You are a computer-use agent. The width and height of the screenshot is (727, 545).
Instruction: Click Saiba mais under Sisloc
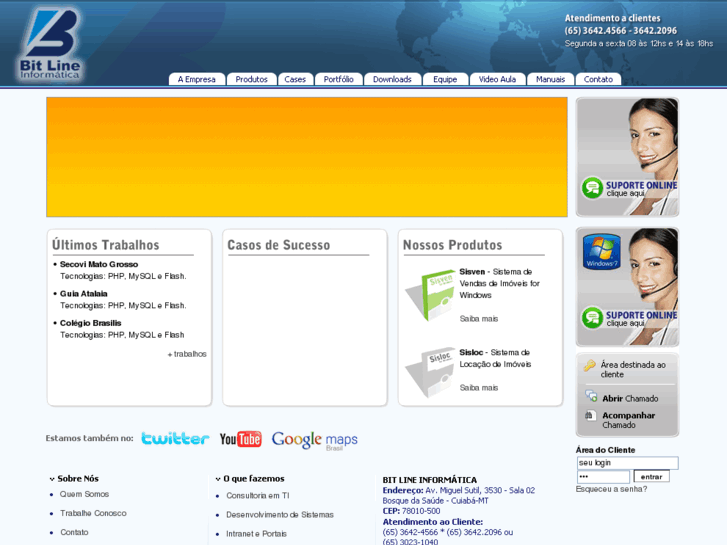click(478, 388)
